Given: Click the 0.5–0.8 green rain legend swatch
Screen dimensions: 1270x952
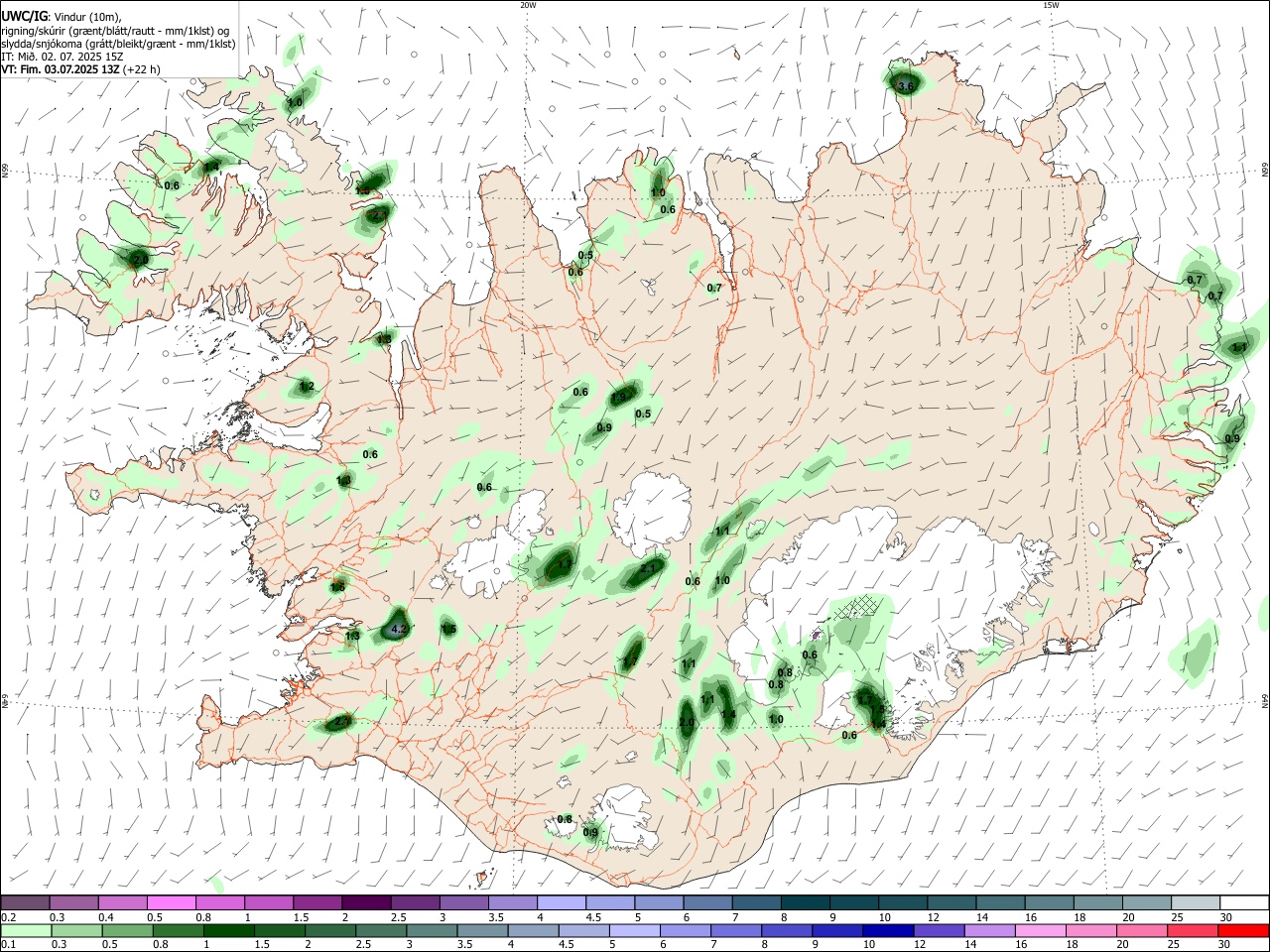Looking at the screenshot, I should pos(128,930).
